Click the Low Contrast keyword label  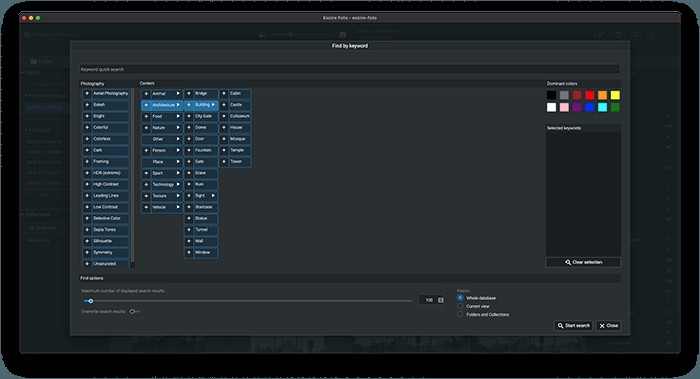(105, 207)
